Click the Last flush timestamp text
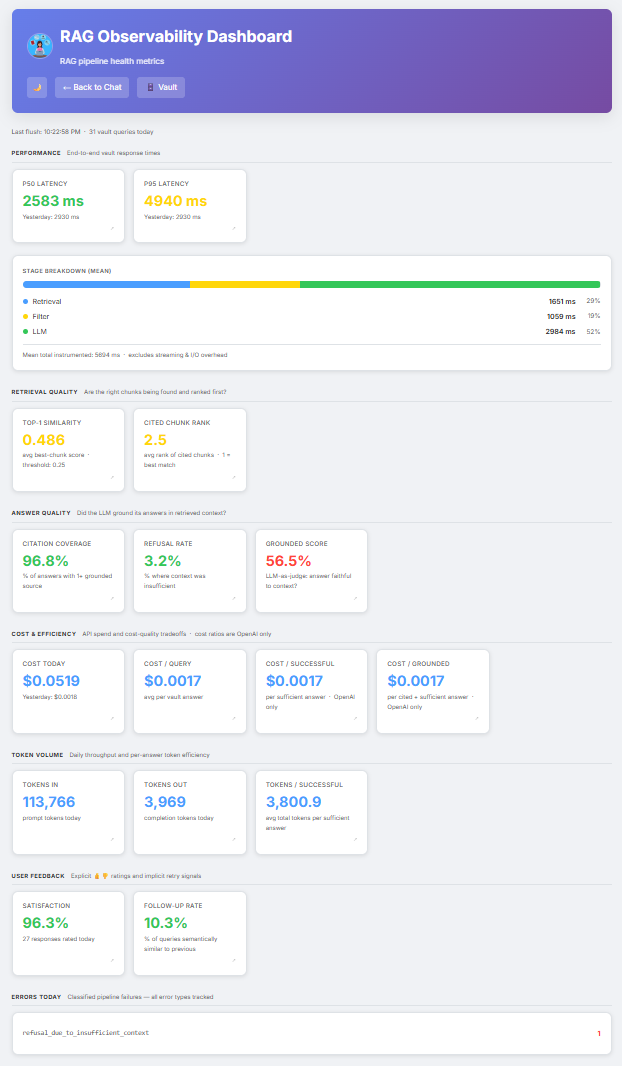Image resolution: width=622 pixels, height=1066 pixels. click(x=46, y=132)
